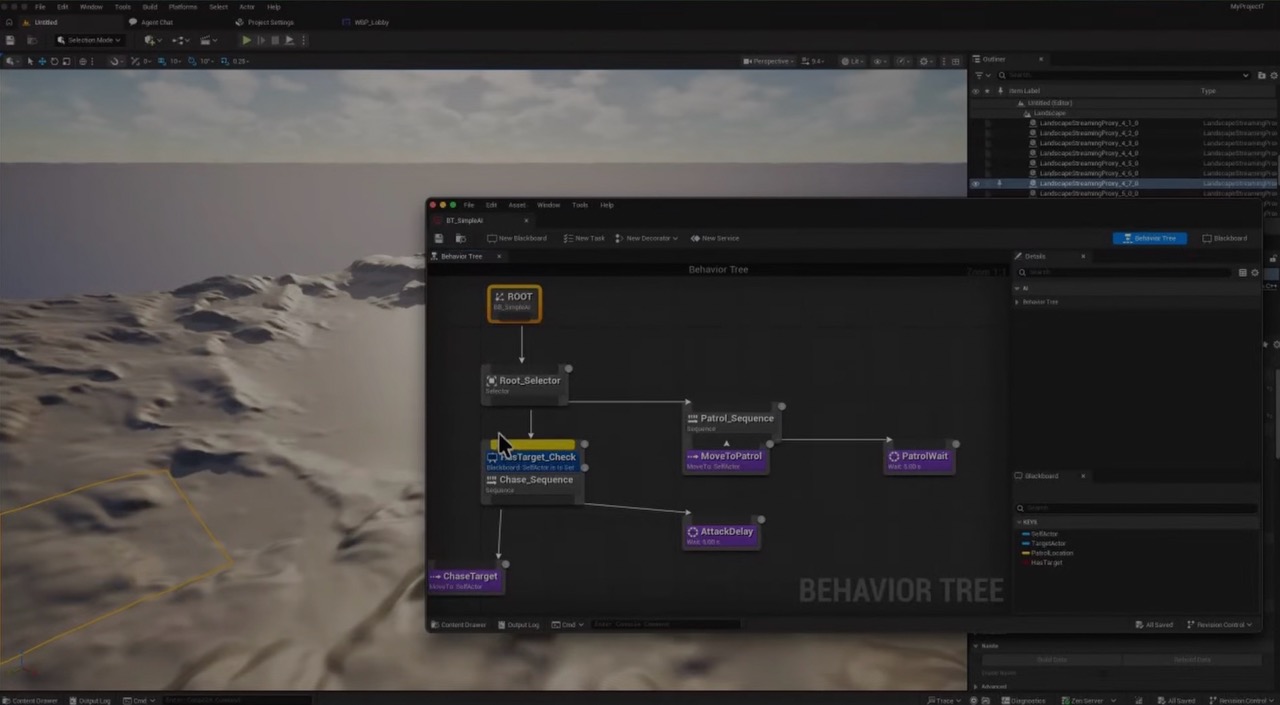Switch to Blackboard mode
The height and width of the screenshot is (705, 1280).
(1225, 238)
